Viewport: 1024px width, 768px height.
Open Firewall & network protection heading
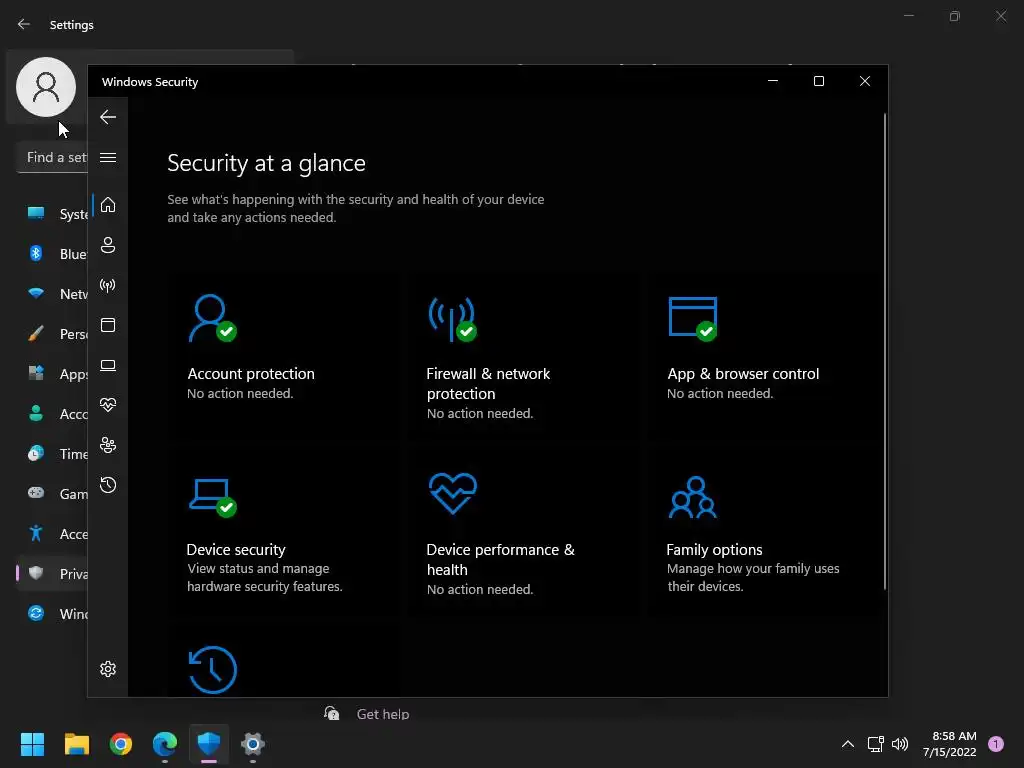pos(488,383)
